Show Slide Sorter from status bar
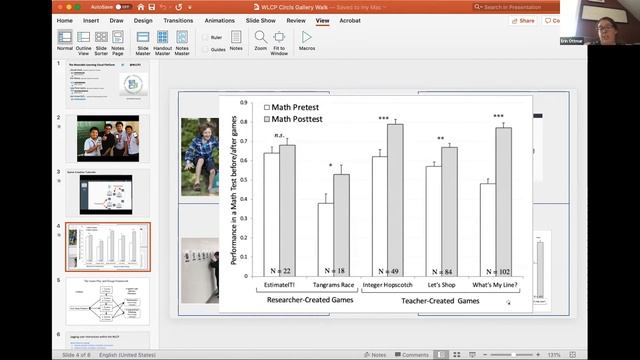640x360 pixels. coord(457,355)
